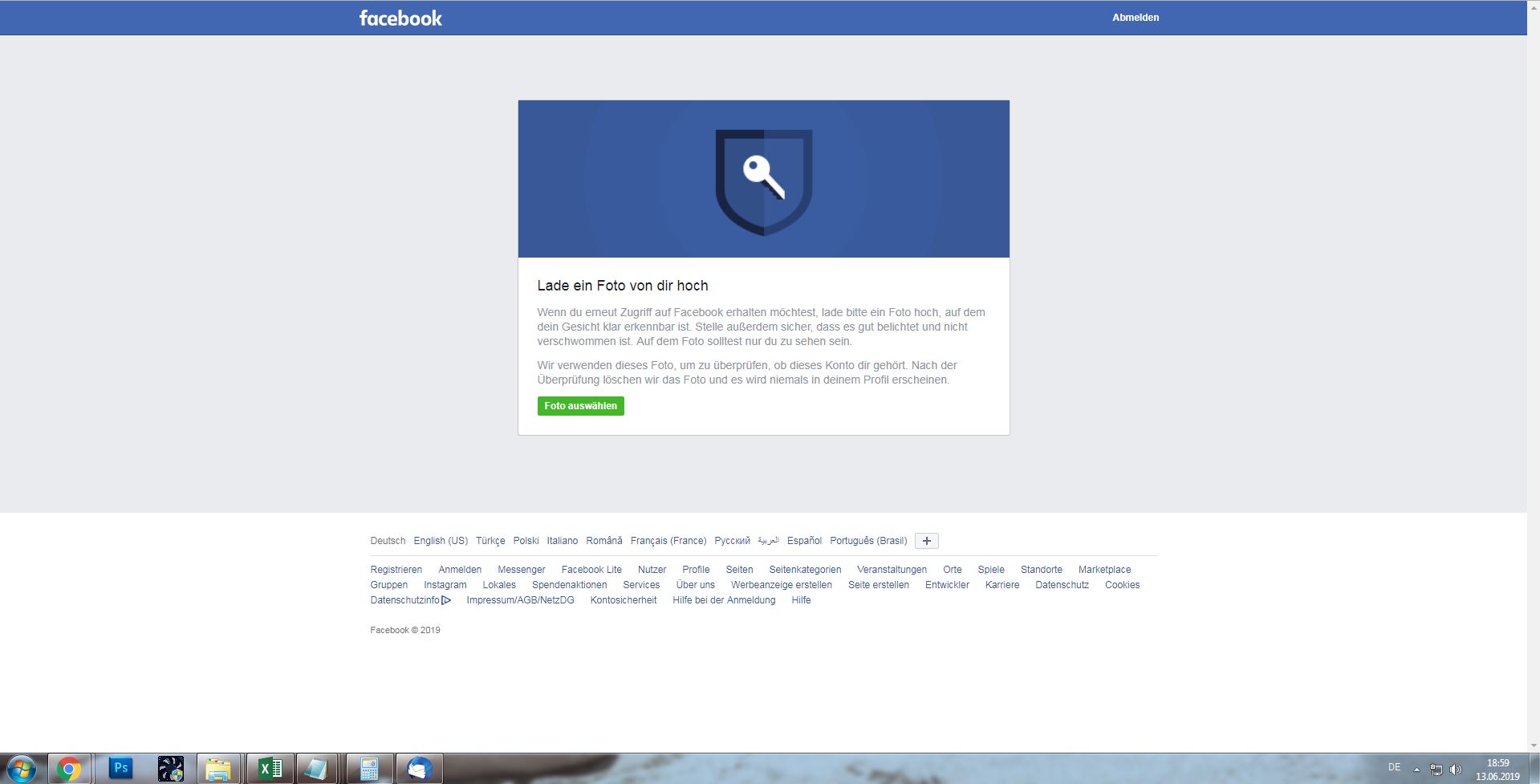Click the scrollbar down arrow
This screenshot has height=784, width=1540.
point(1533,746)
